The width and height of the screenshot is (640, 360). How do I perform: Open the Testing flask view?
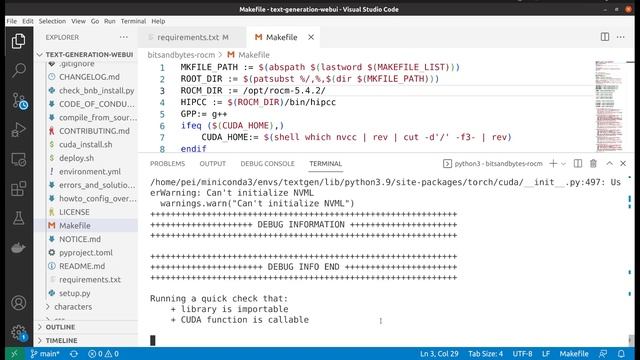(x=18, y=218)
